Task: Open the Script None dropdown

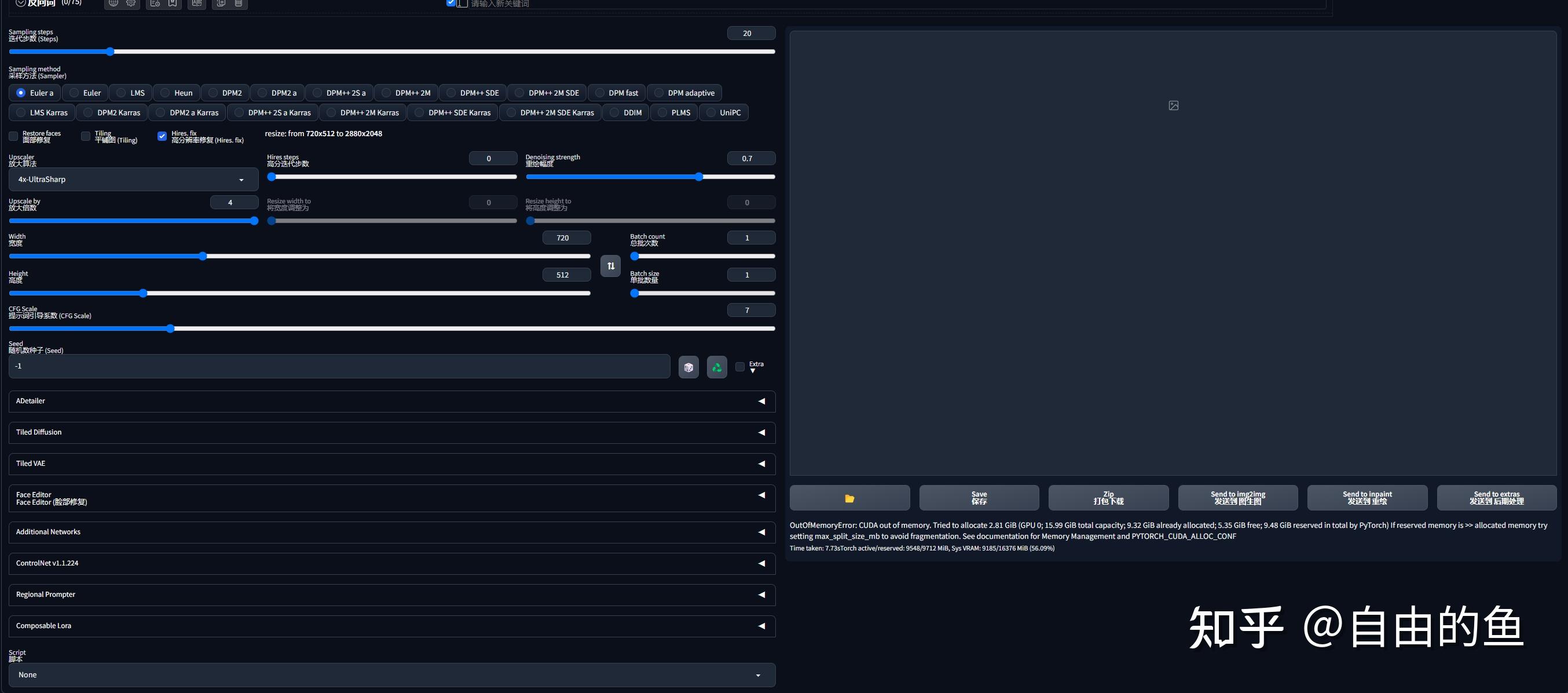Action: pos(391,674)
